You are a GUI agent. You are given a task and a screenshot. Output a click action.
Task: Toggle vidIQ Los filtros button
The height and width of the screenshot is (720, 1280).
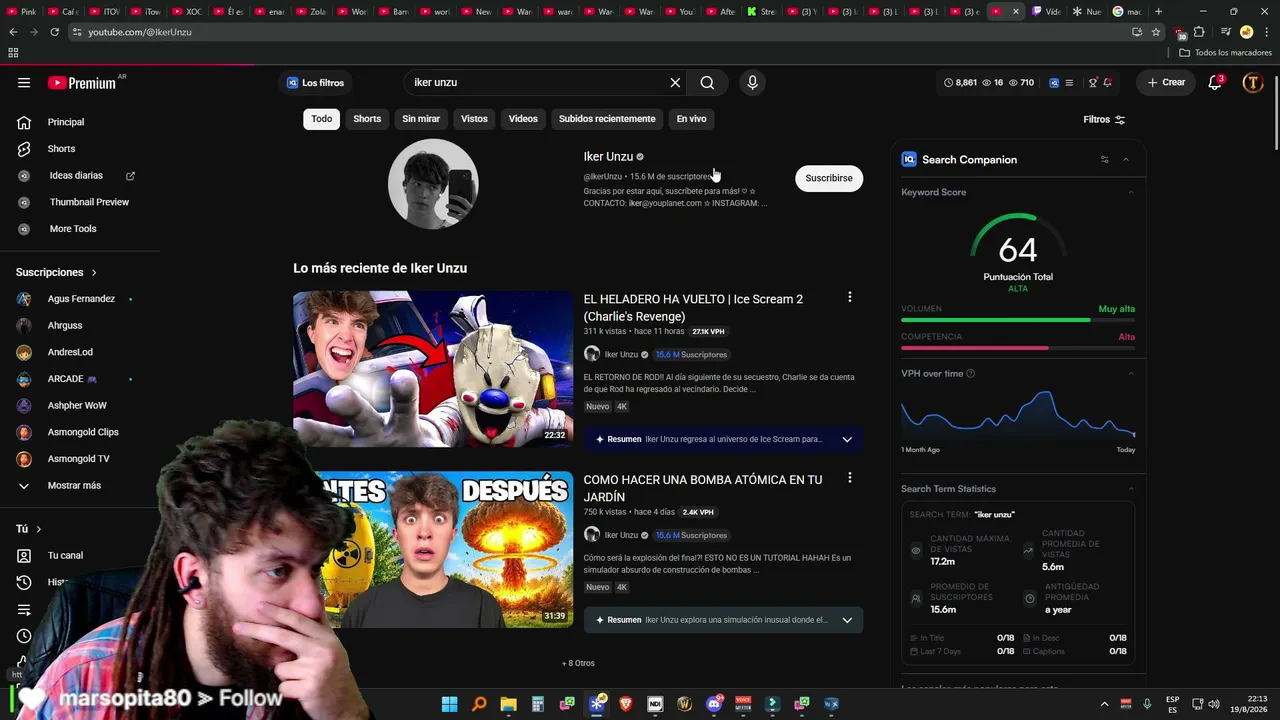pos(315,83)
